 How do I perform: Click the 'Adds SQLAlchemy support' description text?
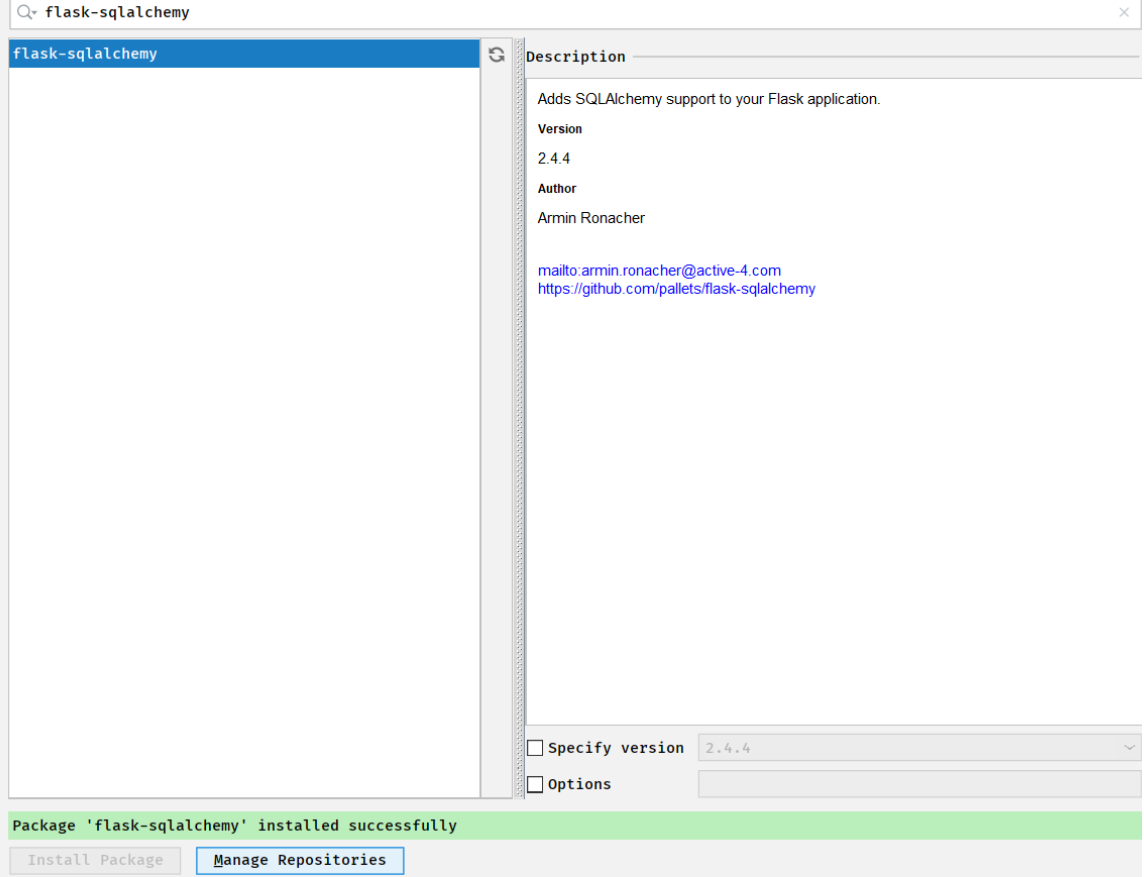pos(708,99)
